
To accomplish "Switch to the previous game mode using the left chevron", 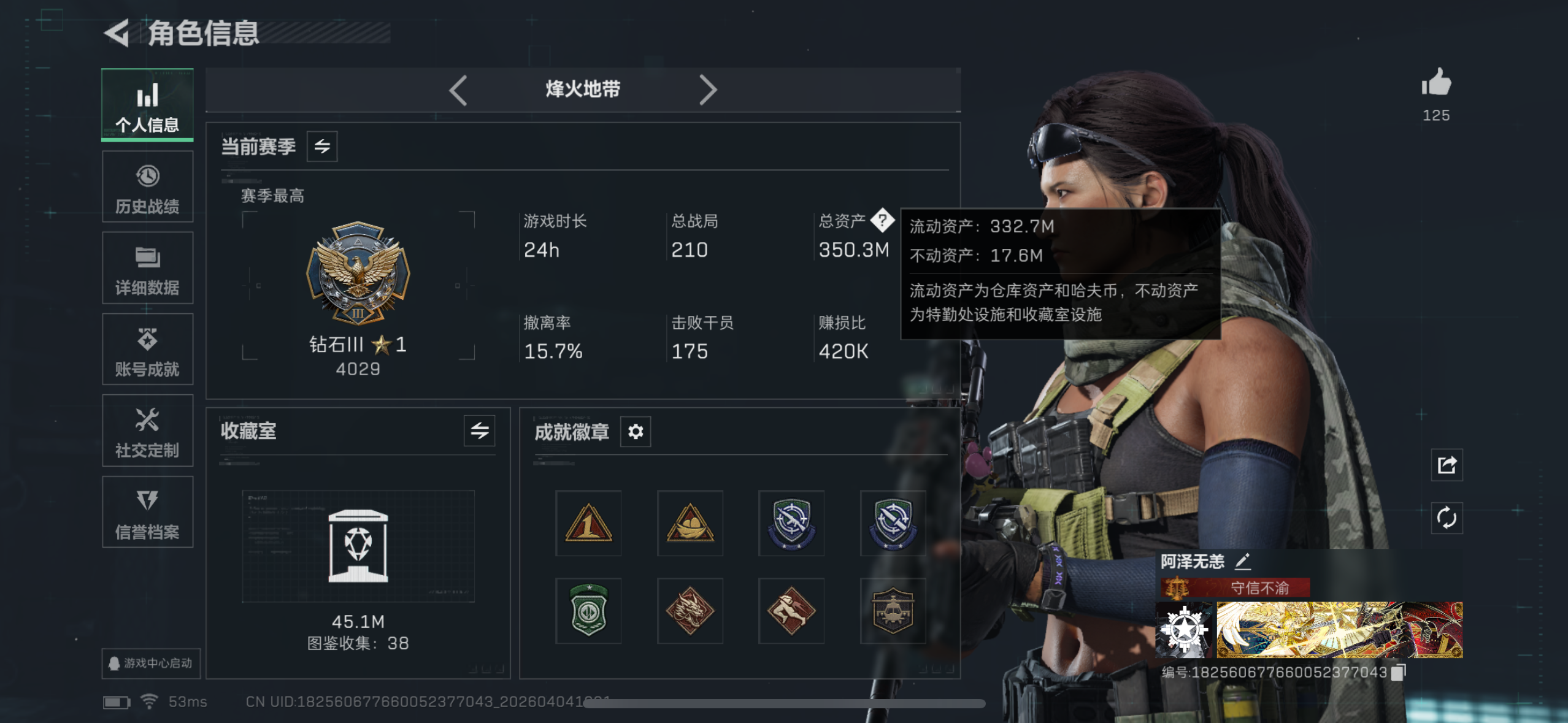I will [x=458, y=90].
